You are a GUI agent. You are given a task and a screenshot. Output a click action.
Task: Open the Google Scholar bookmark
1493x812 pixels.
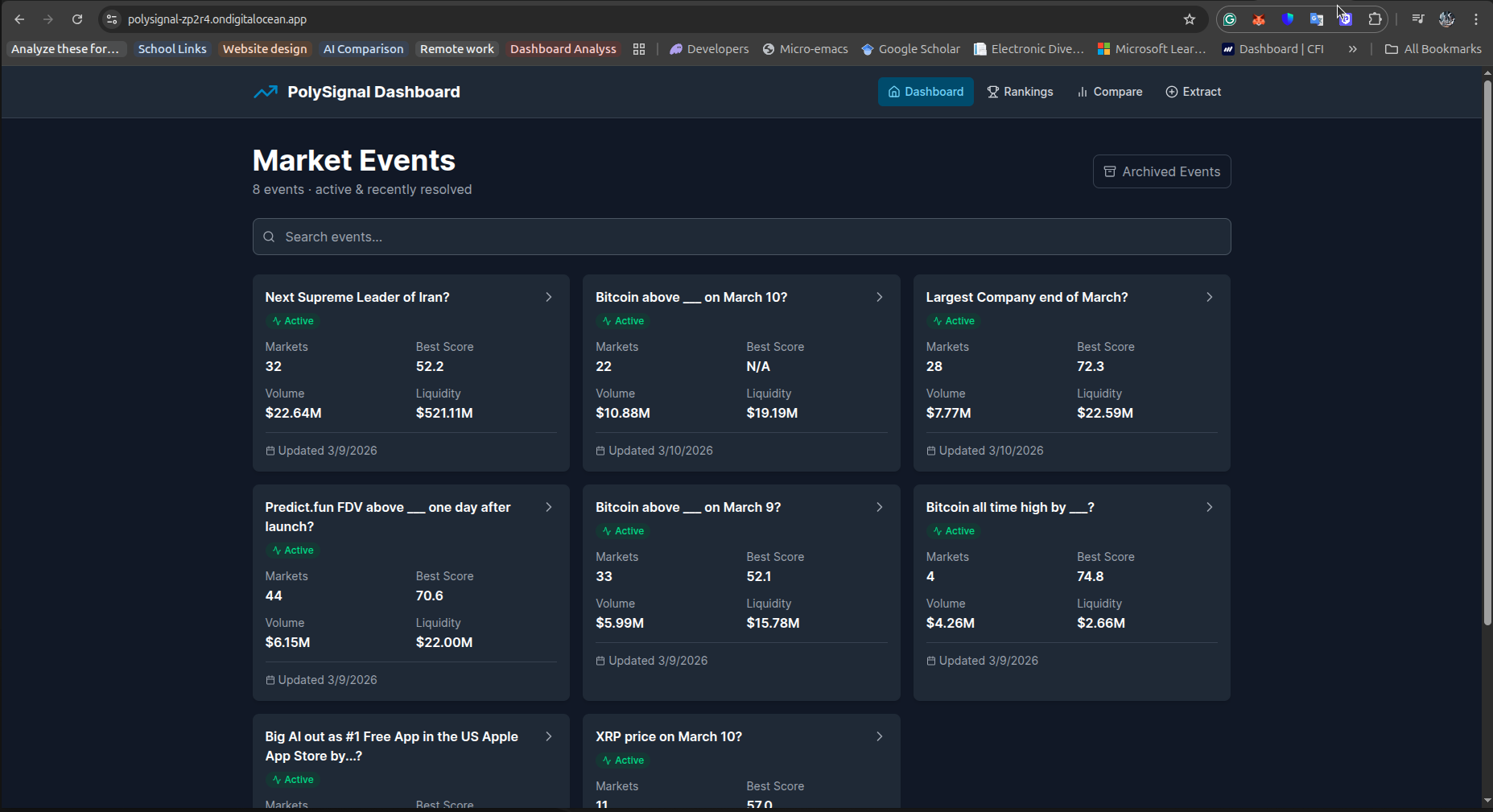pos(910,49)
